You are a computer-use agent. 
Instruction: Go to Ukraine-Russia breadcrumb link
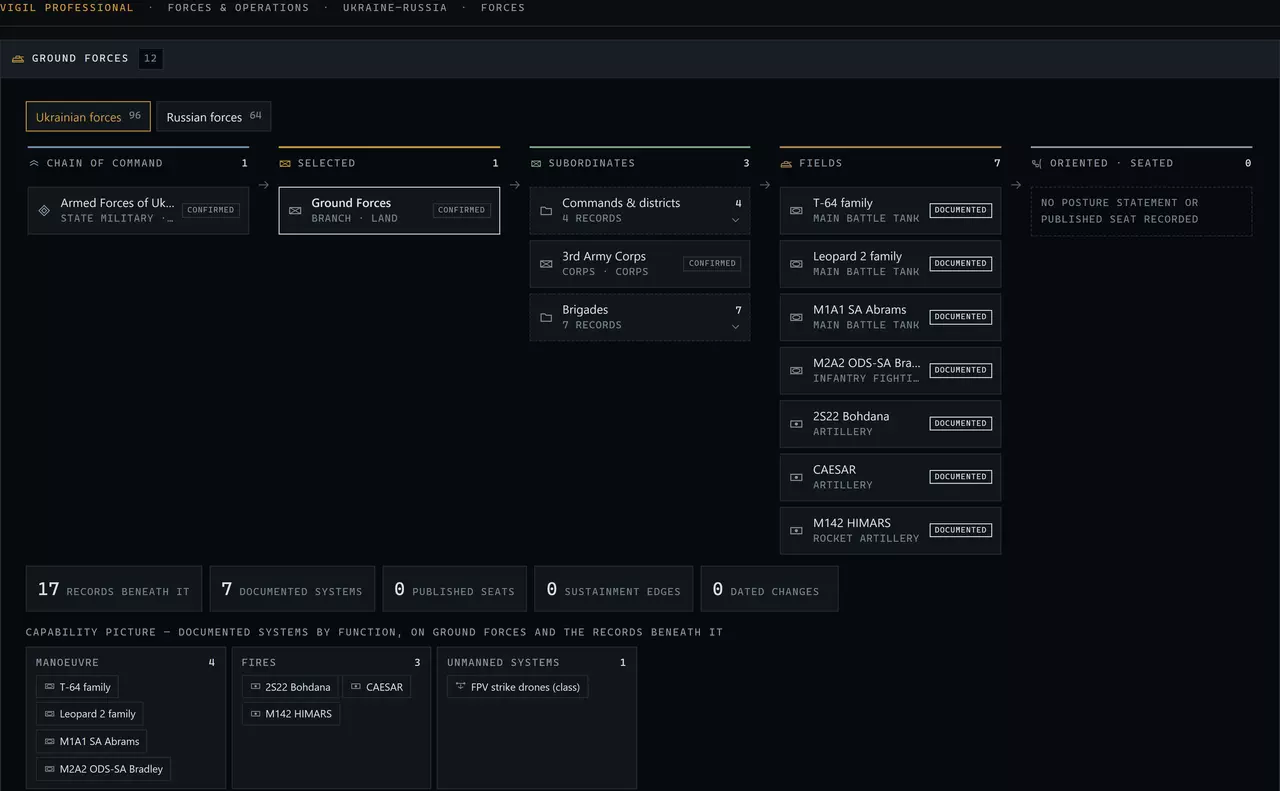(395, 8)
